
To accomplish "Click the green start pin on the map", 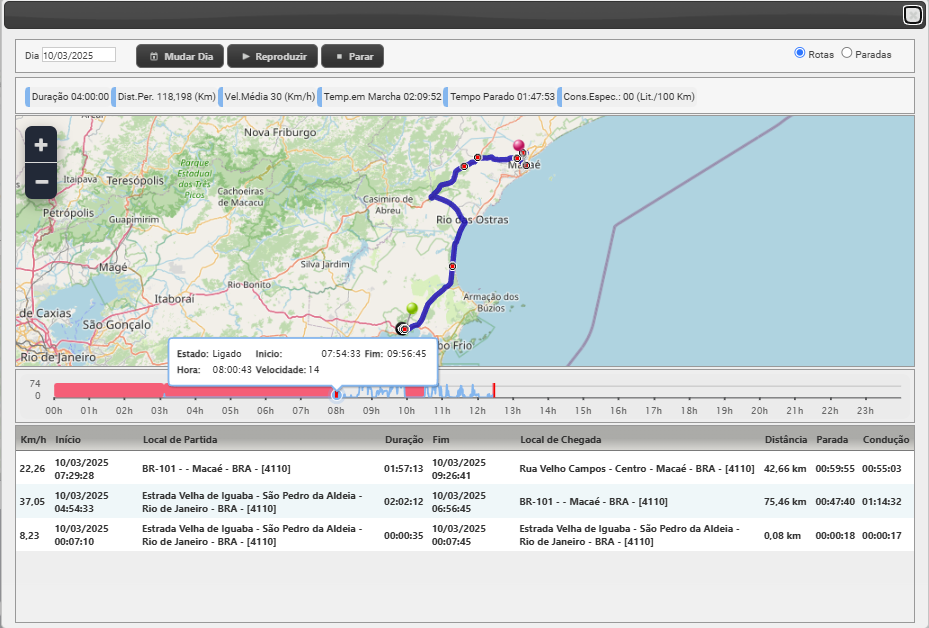I will click(x=412, y=309).
